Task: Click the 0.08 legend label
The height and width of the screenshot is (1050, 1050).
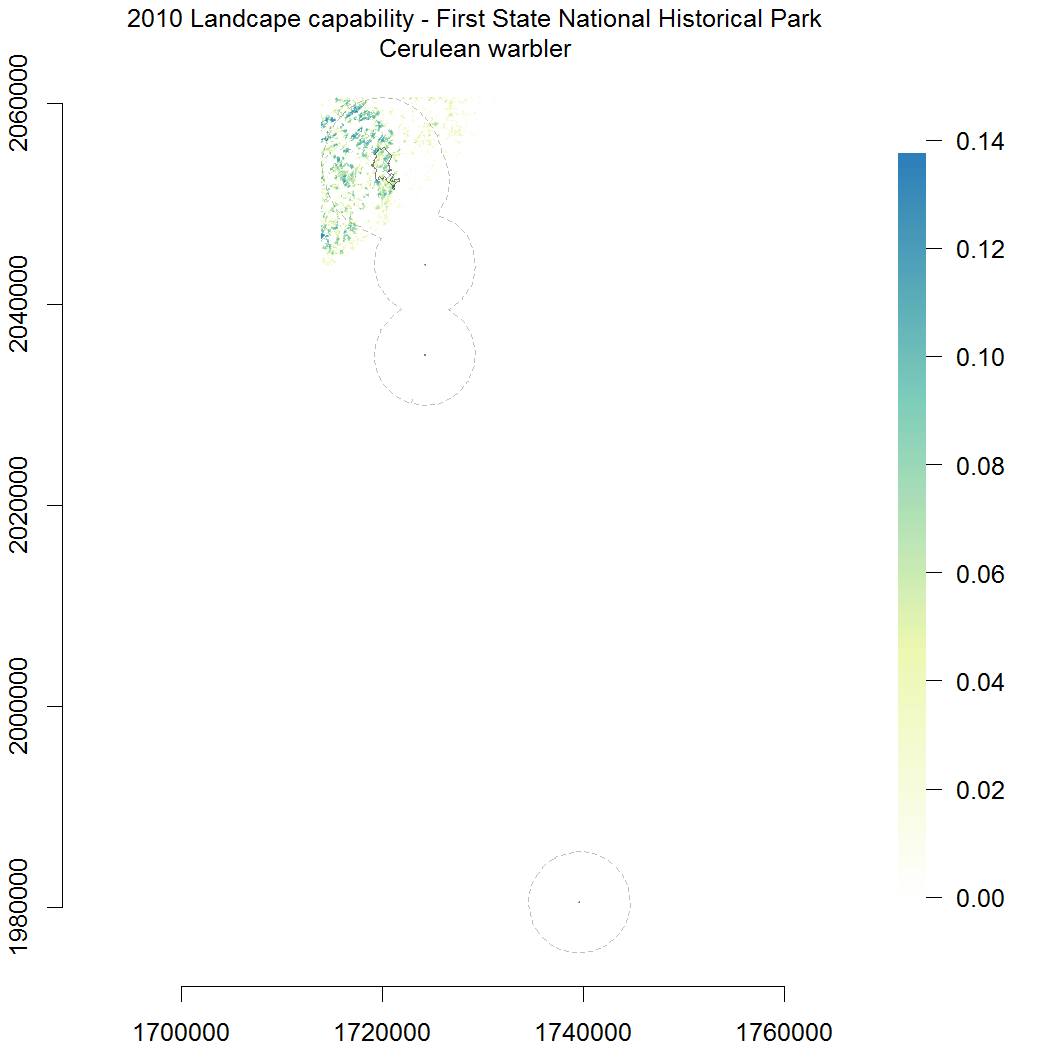Action: click(982, 466)
